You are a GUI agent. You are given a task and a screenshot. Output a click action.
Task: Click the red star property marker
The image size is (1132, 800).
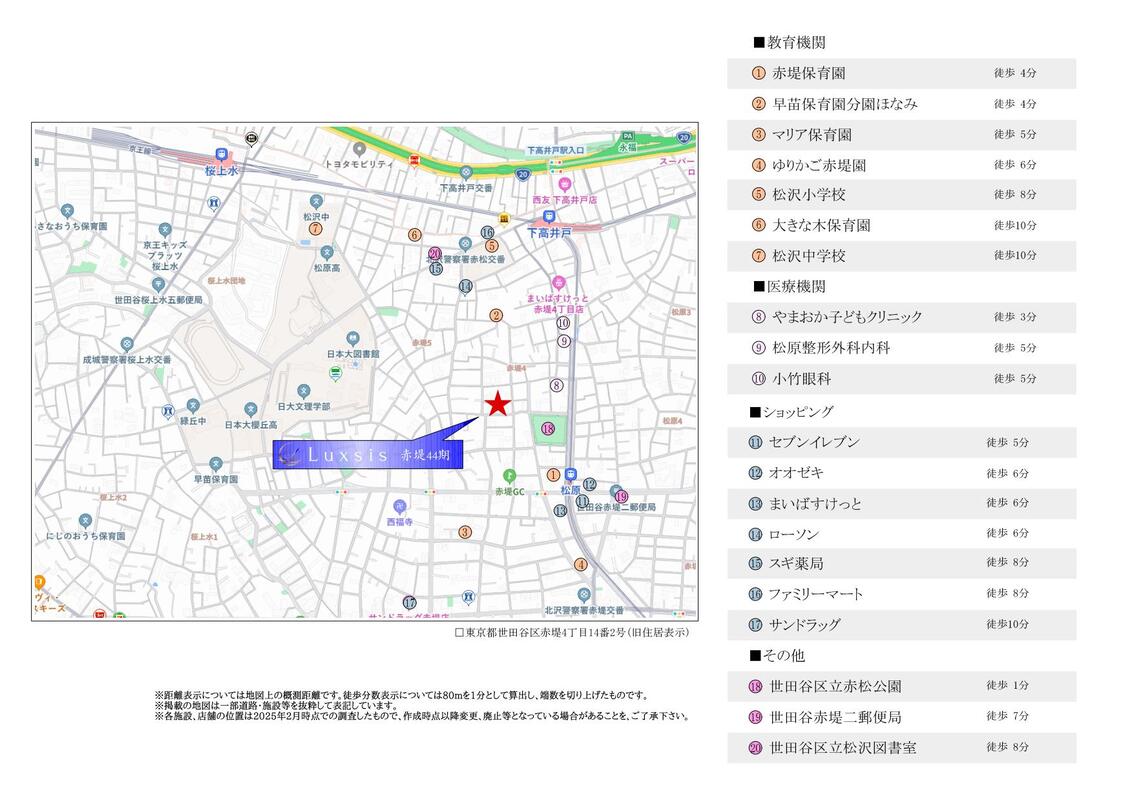(498, 404)
